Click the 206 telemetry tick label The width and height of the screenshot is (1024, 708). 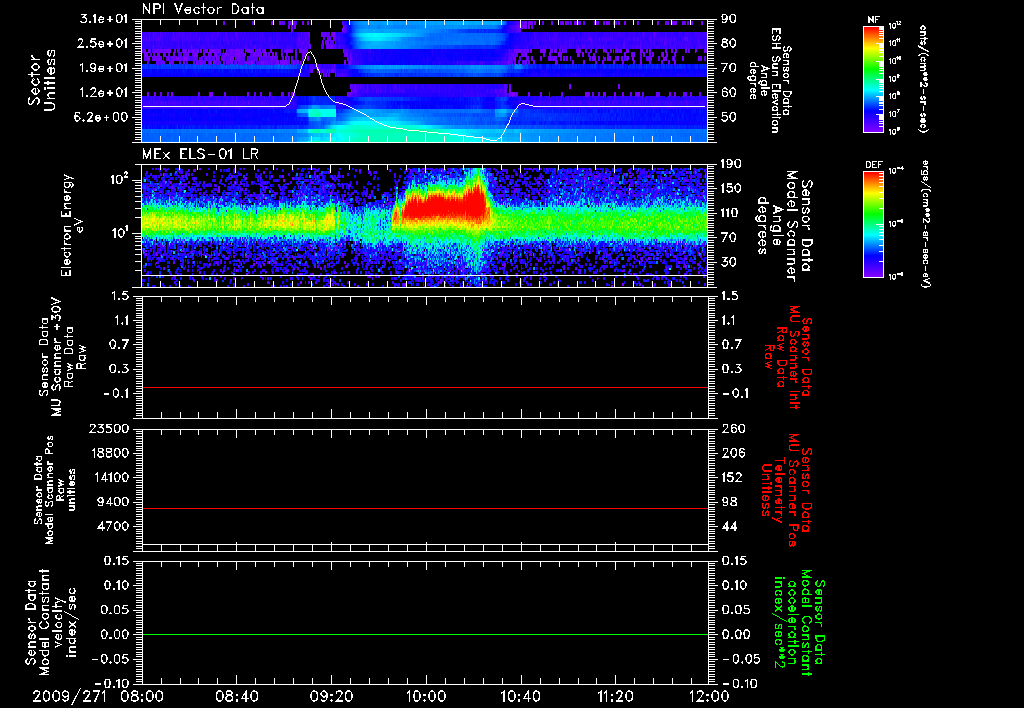732,453
